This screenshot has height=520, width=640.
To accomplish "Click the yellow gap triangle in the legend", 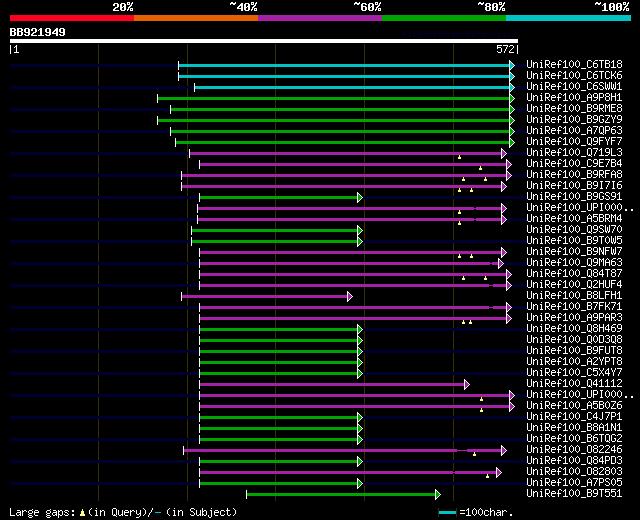I will click(x=82, y=513).
